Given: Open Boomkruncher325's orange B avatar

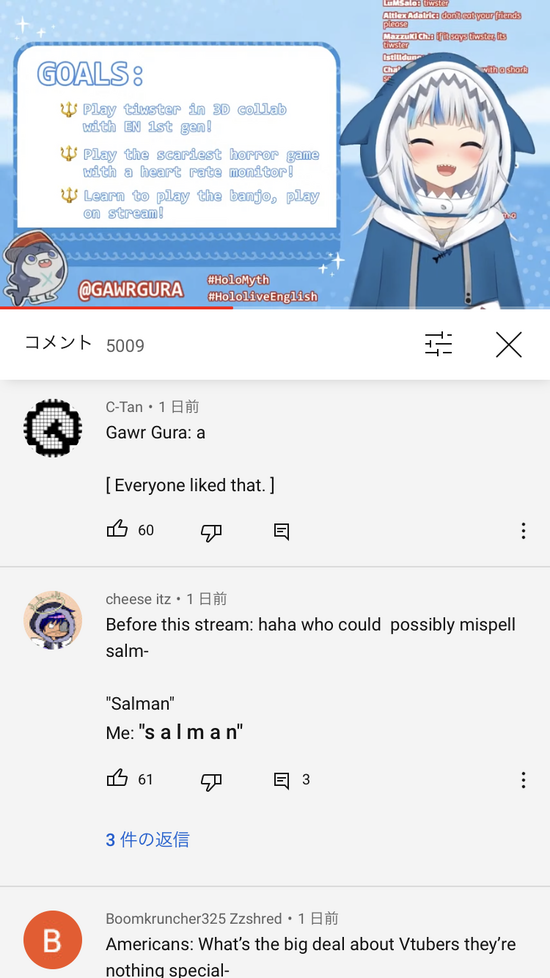Looking at the screenshot, I should point(52,940).
